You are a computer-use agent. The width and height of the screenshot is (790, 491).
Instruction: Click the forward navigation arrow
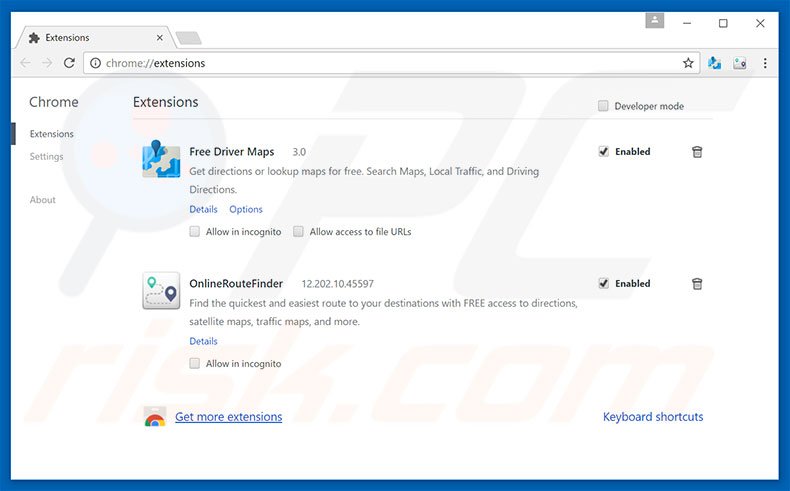click(47, 63)
